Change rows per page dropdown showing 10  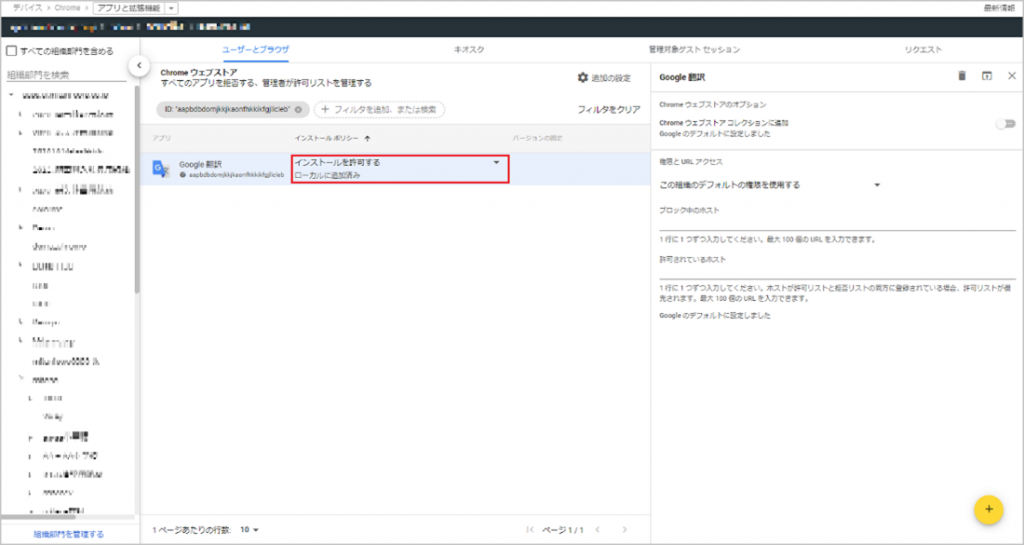tap(249, 530)
